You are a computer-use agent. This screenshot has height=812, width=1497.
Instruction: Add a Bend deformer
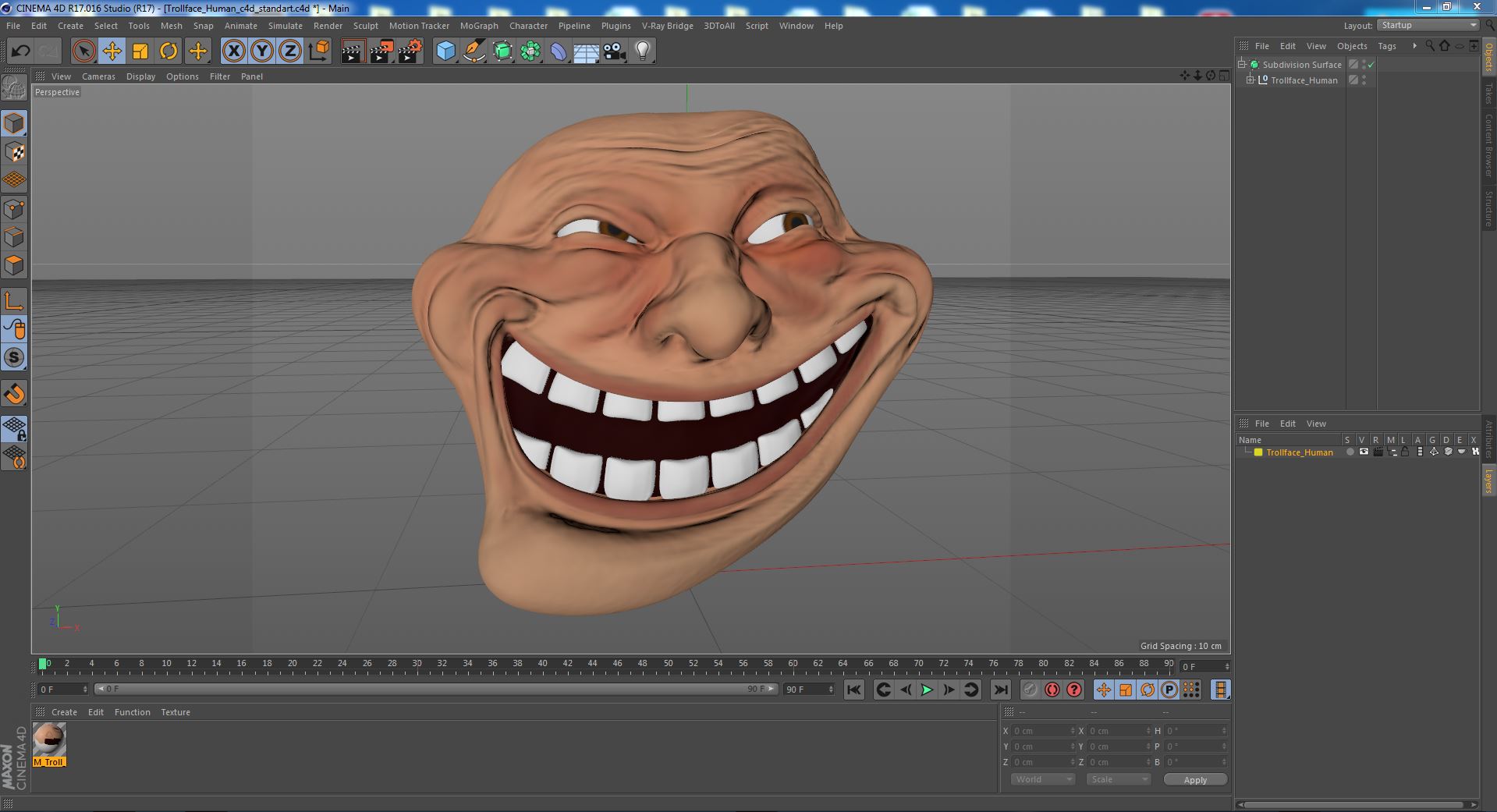(x=559, y=51)
